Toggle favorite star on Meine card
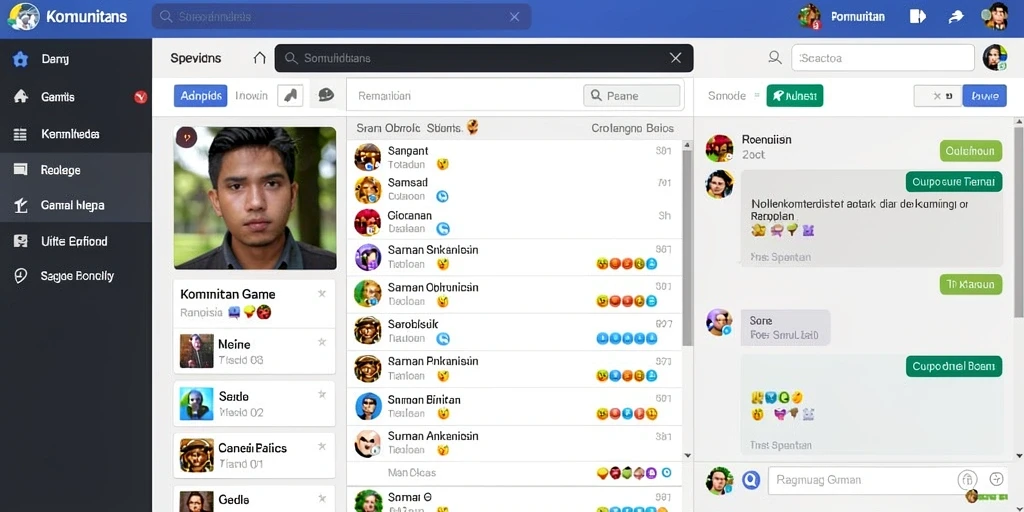 (x=321, y=342)
